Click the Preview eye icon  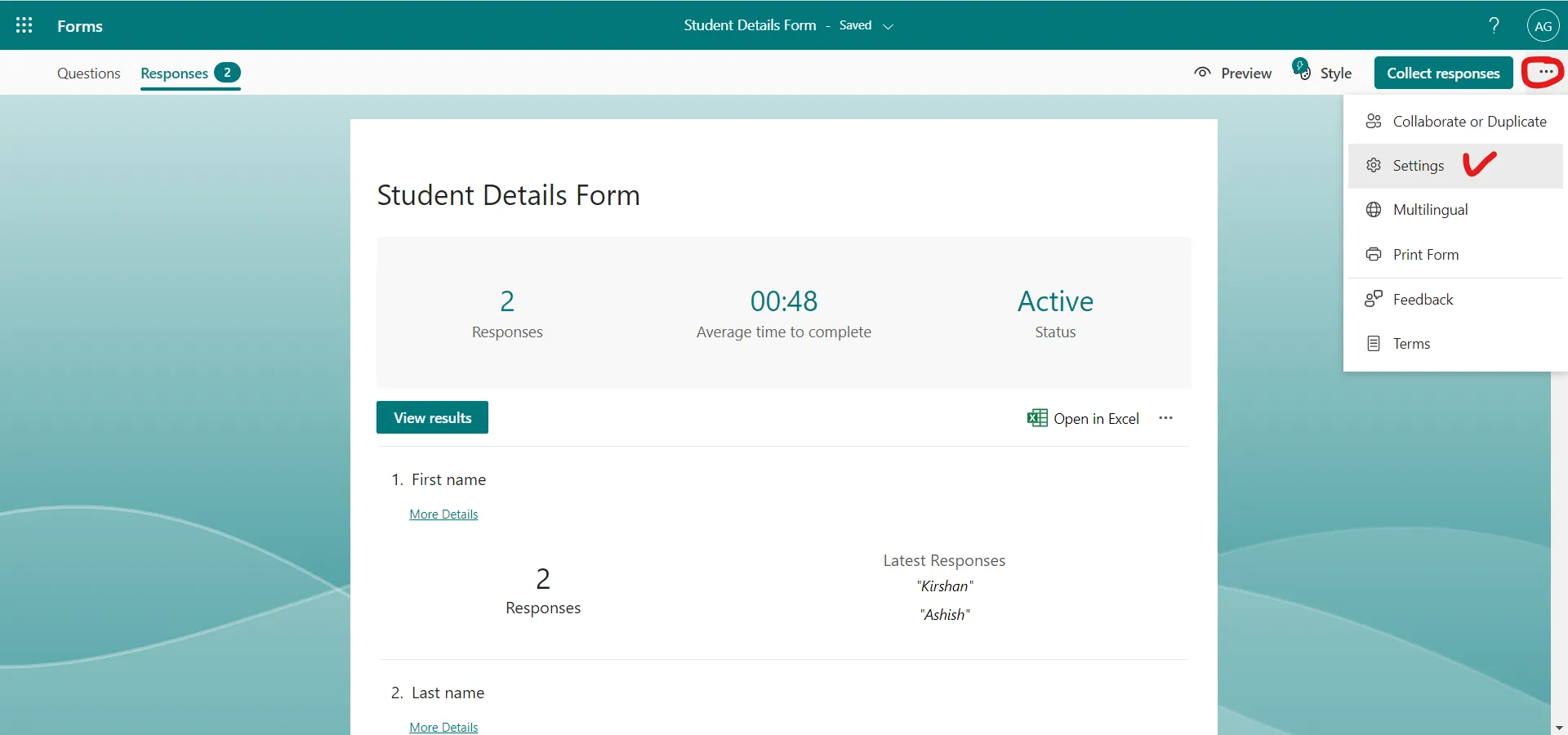click(1202, 73)
